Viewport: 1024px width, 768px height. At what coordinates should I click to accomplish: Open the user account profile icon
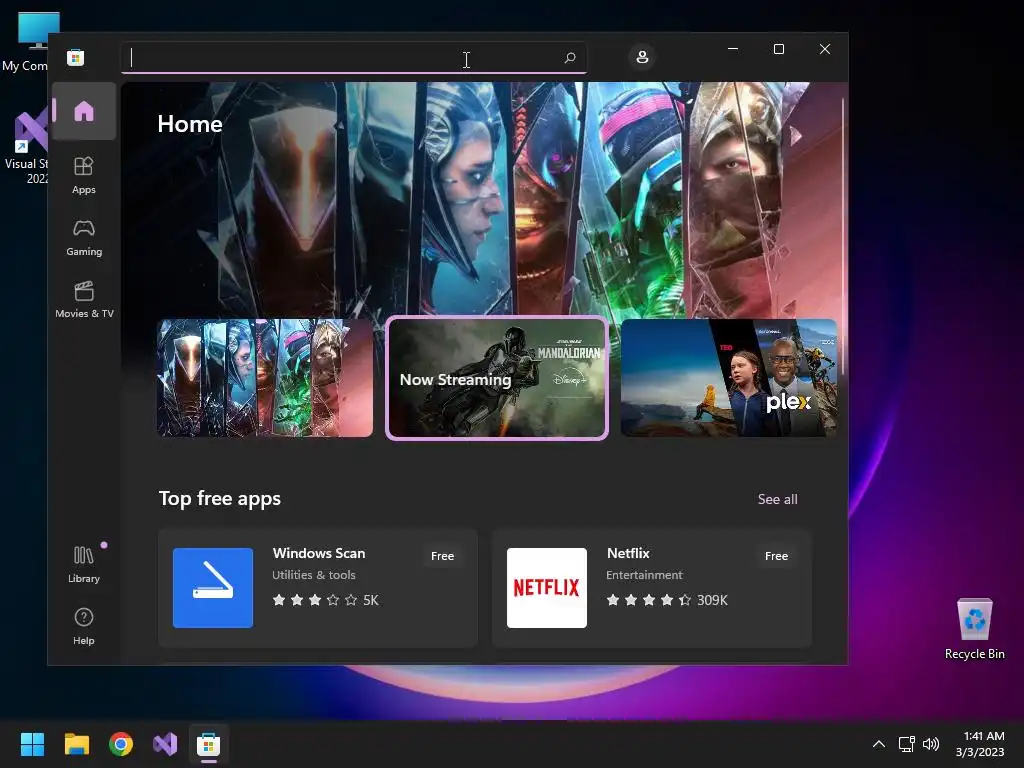(x=642, y=57)
